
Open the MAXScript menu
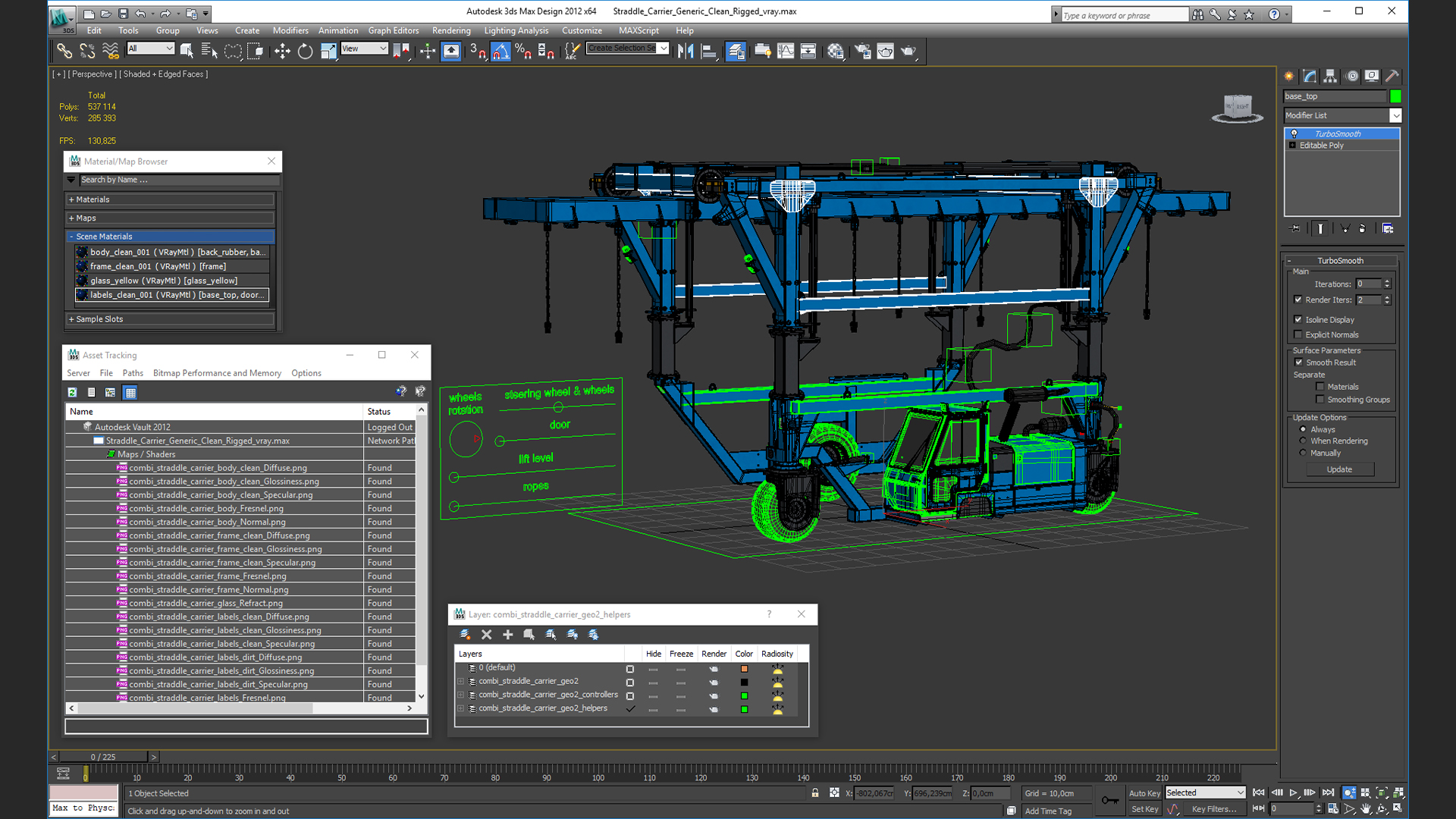click(639, 30)
